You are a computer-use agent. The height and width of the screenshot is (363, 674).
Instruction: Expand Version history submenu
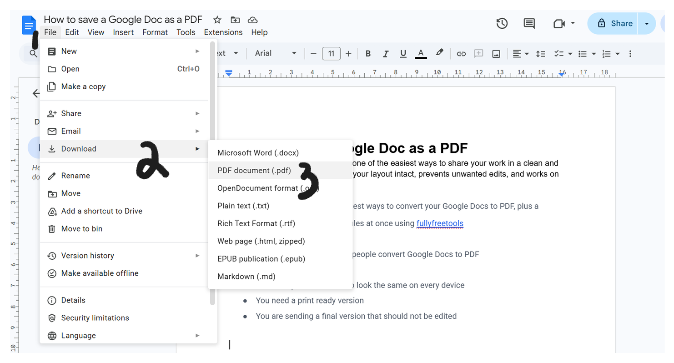(124, 255)
